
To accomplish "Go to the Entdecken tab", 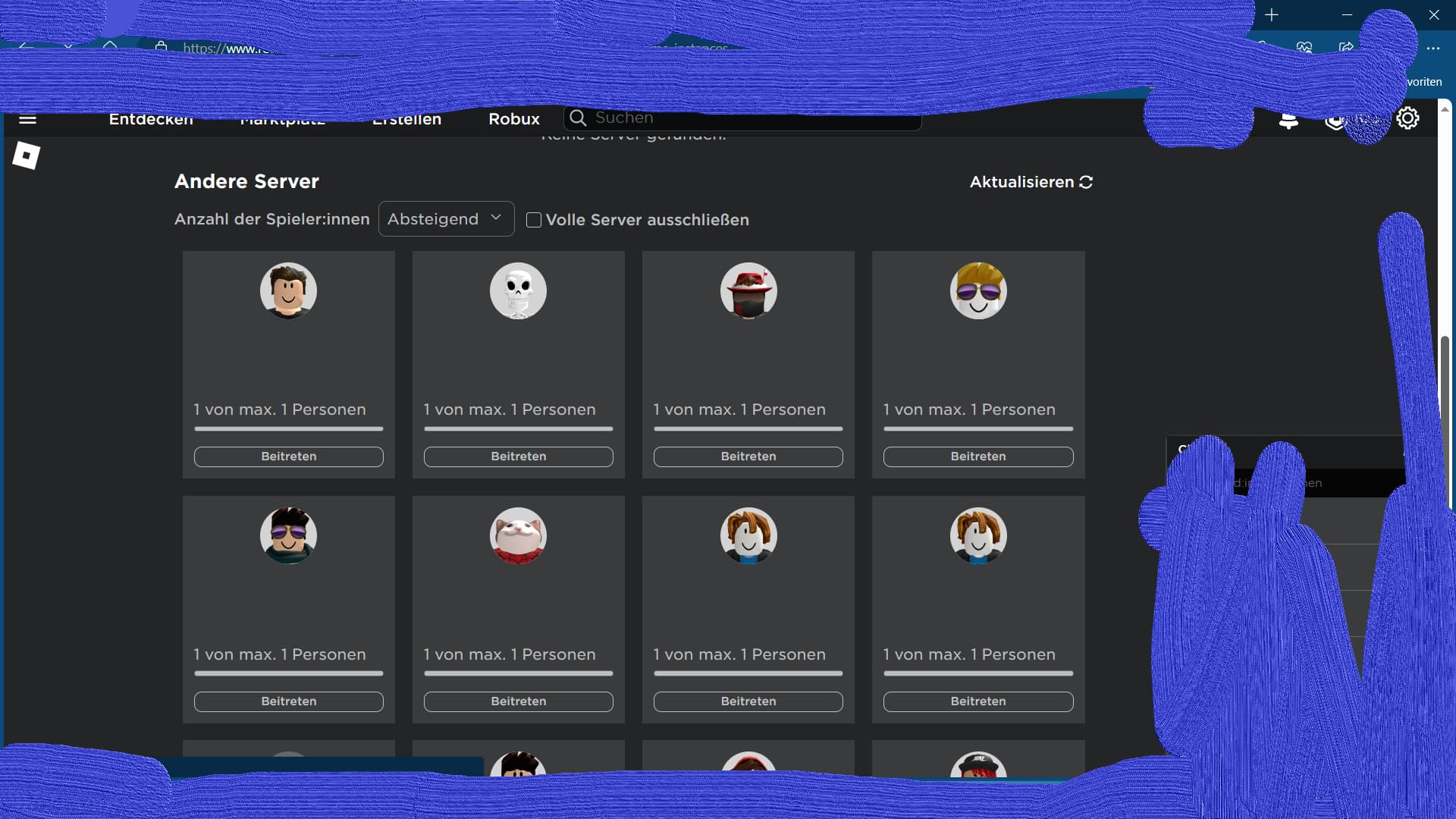I will pos(151,120).
